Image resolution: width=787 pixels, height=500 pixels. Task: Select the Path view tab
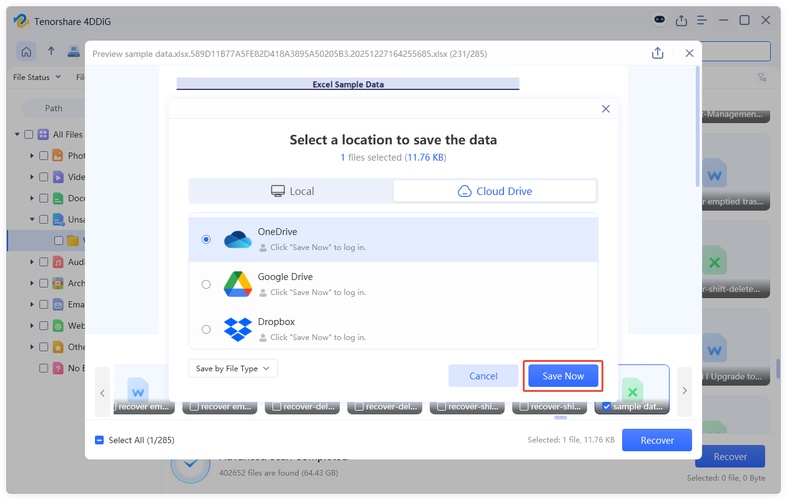(53, 108)
